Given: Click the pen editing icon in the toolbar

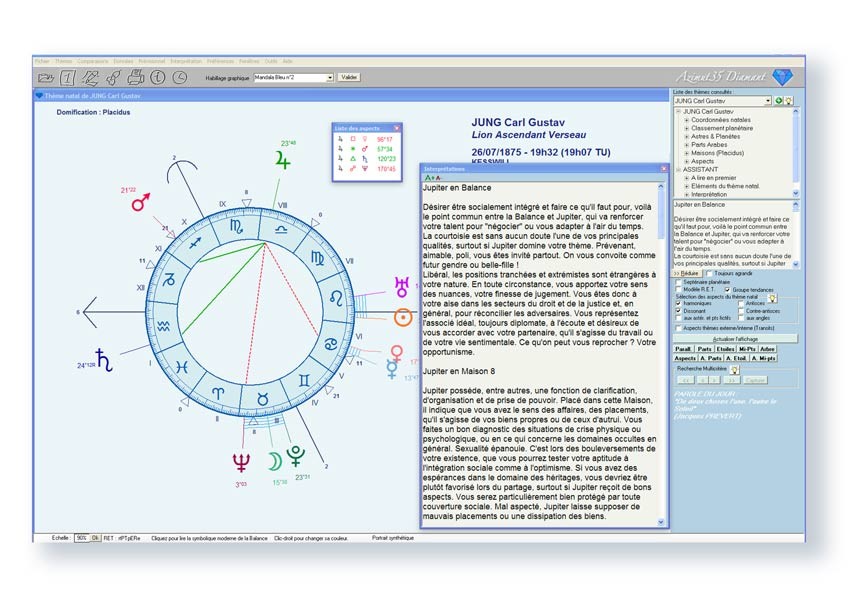Looking at the screenshot, I should tap(89, 77).
